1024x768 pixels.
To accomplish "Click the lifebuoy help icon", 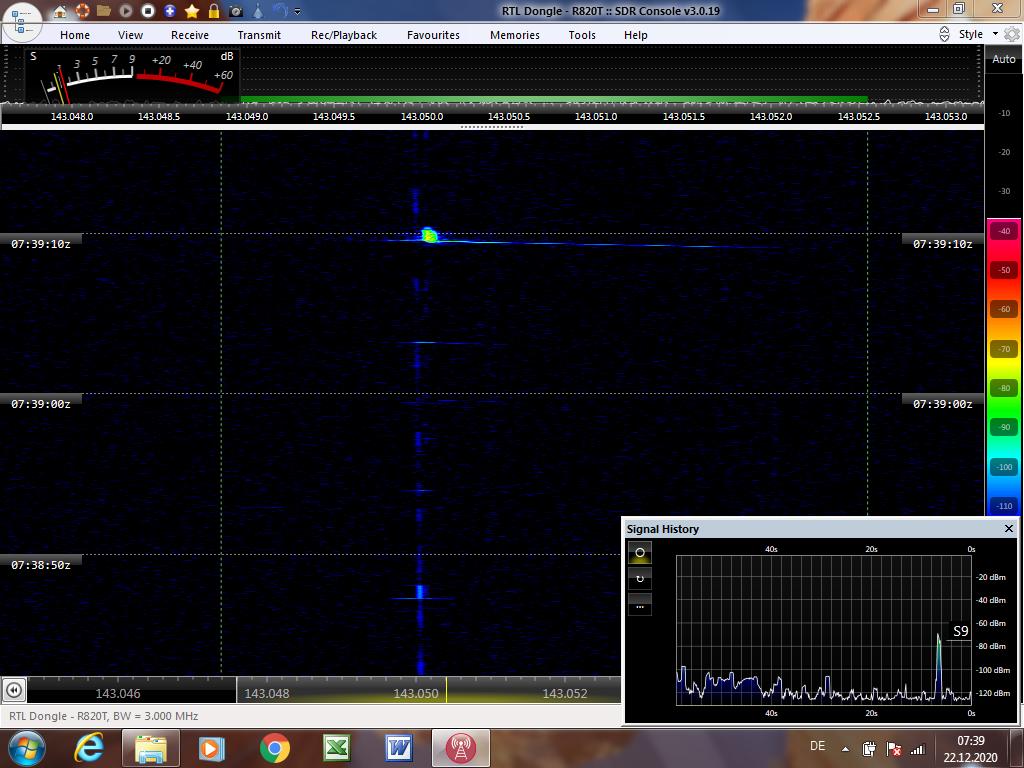I will 82,10.
